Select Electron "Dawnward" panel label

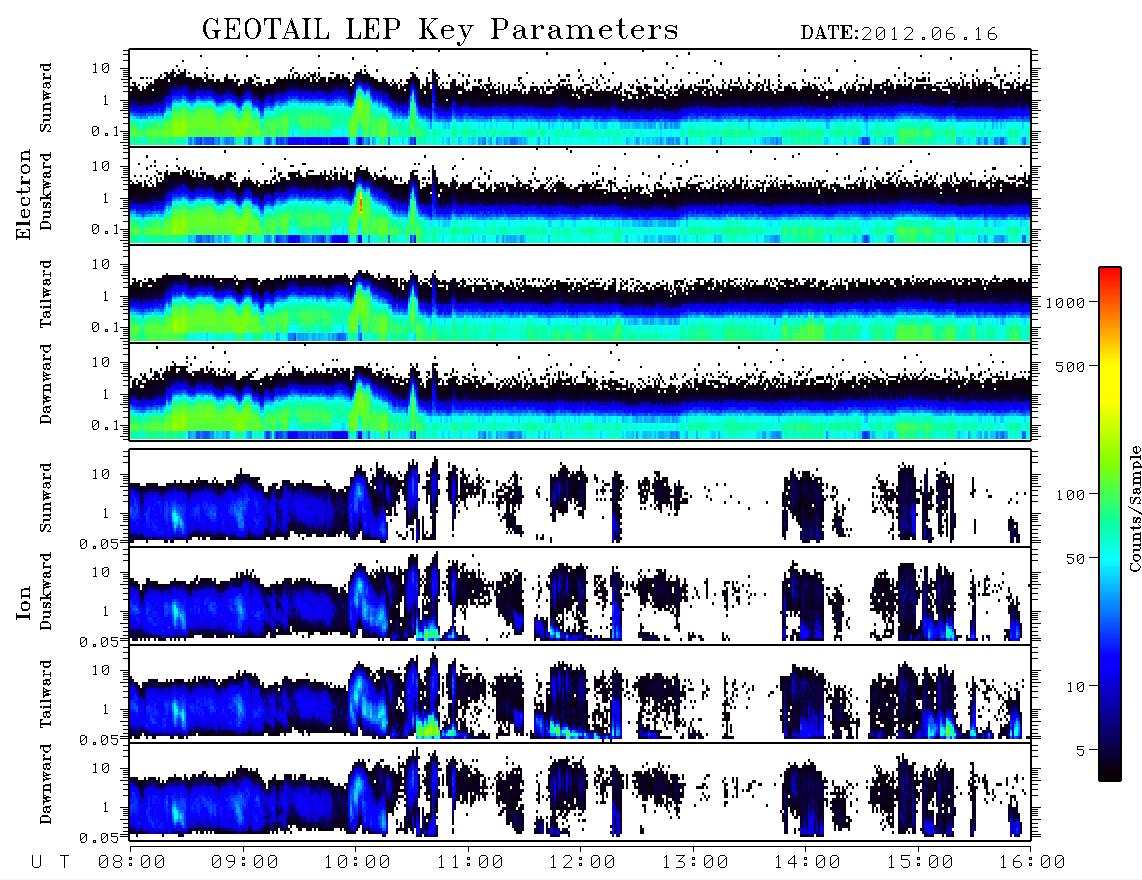coord(46,384)
